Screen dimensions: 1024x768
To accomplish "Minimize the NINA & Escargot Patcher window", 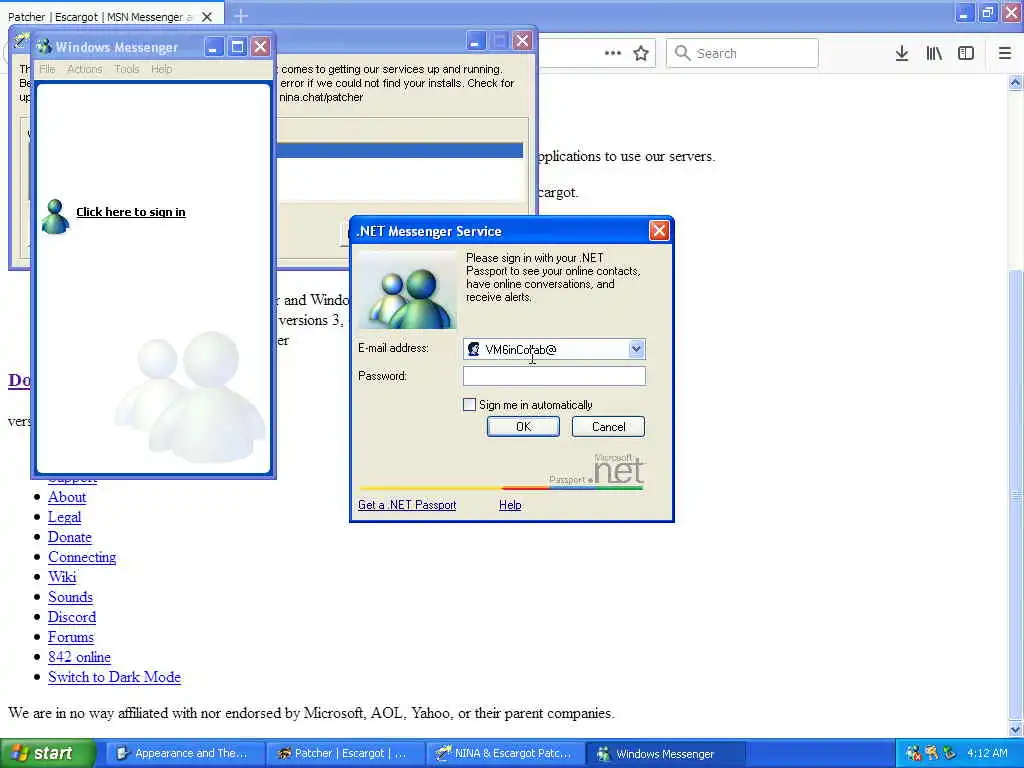I will [x=475, y=40].
